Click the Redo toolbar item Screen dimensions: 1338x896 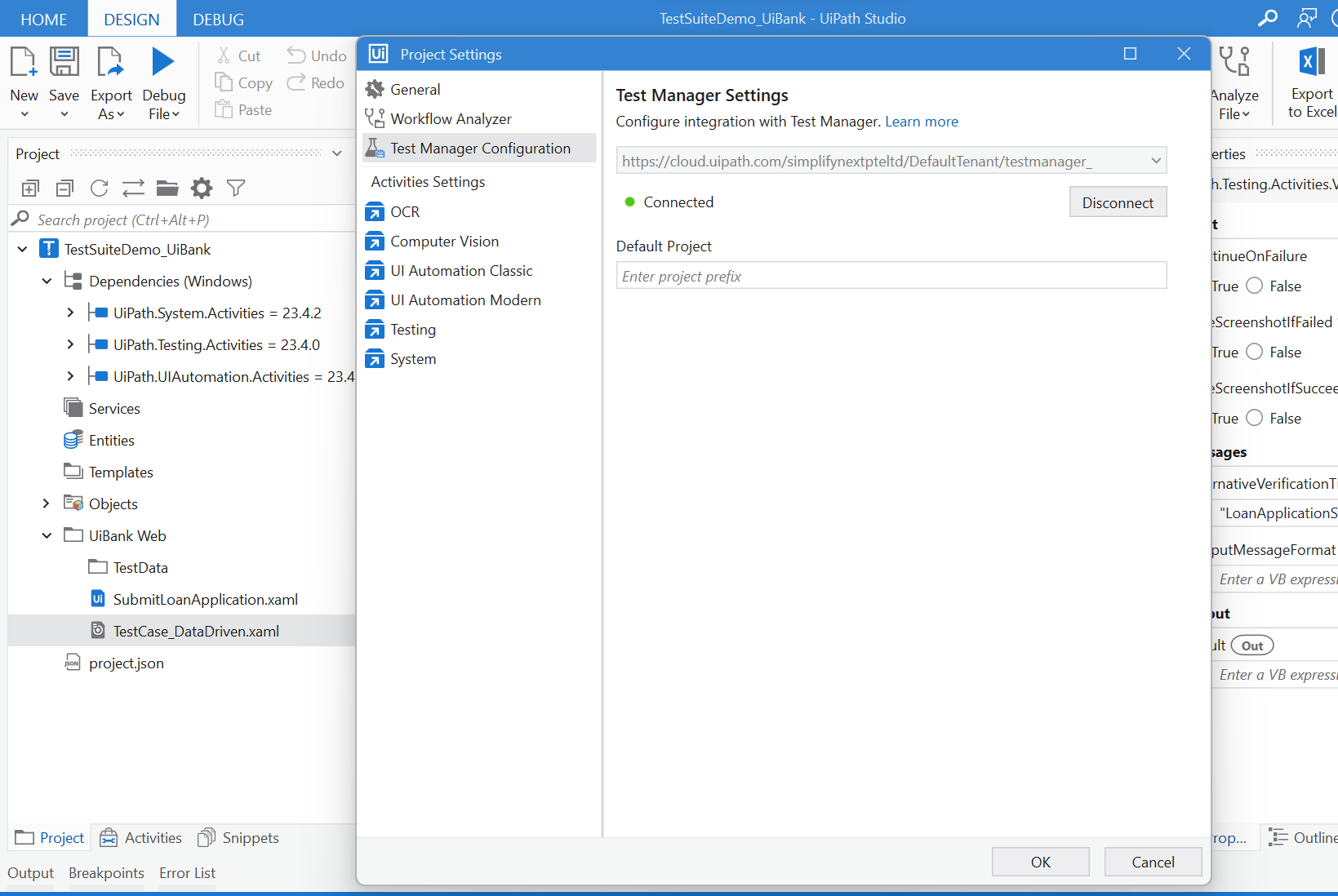[x=316, y=82]
